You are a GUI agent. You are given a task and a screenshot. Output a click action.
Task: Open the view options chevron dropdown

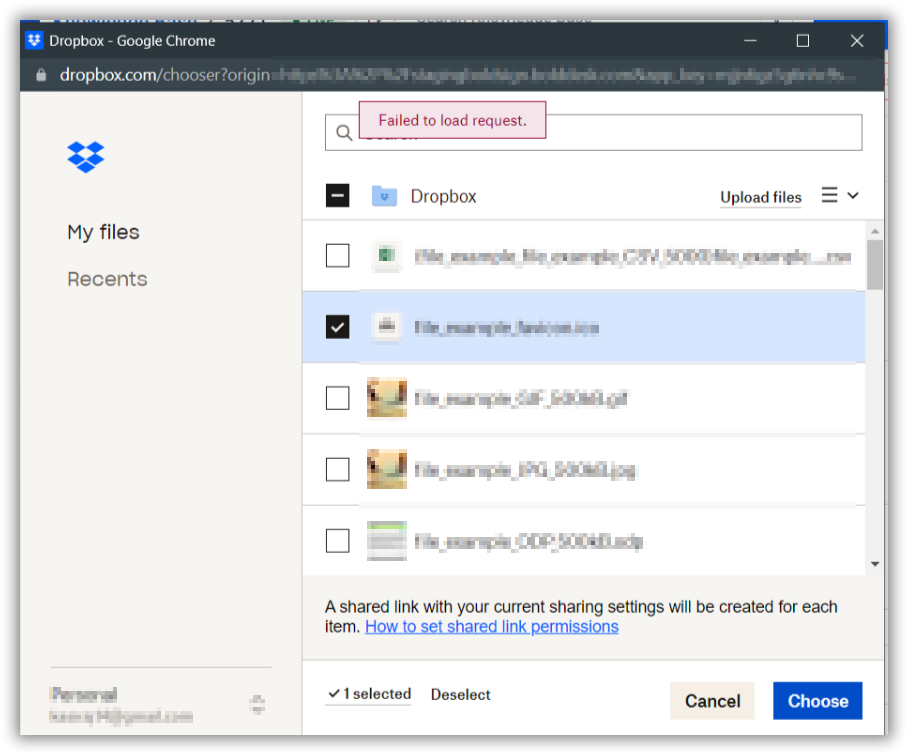852,196
